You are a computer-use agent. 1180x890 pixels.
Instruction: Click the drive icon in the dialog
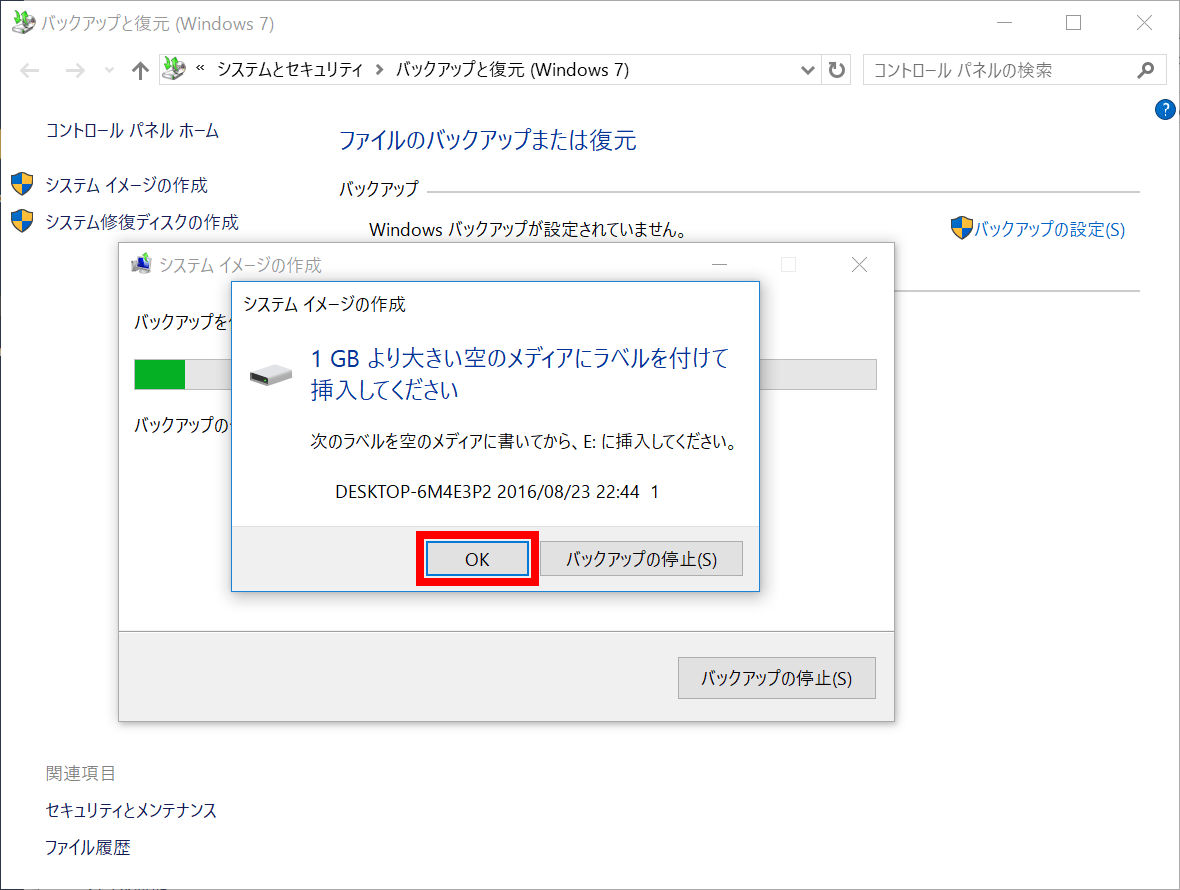click(271, 374)
